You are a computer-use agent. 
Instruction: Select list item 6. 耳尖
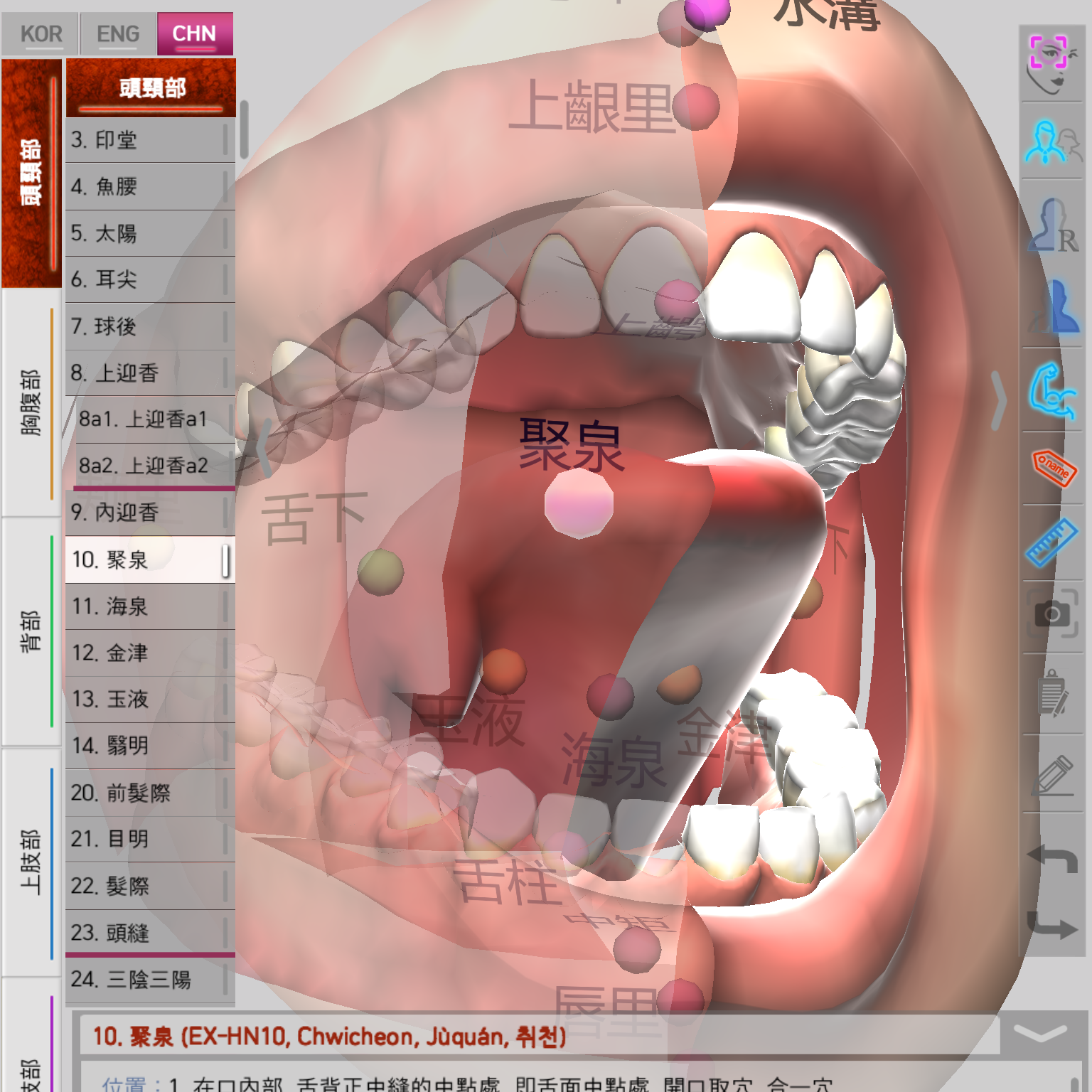[x=150, y=279]
